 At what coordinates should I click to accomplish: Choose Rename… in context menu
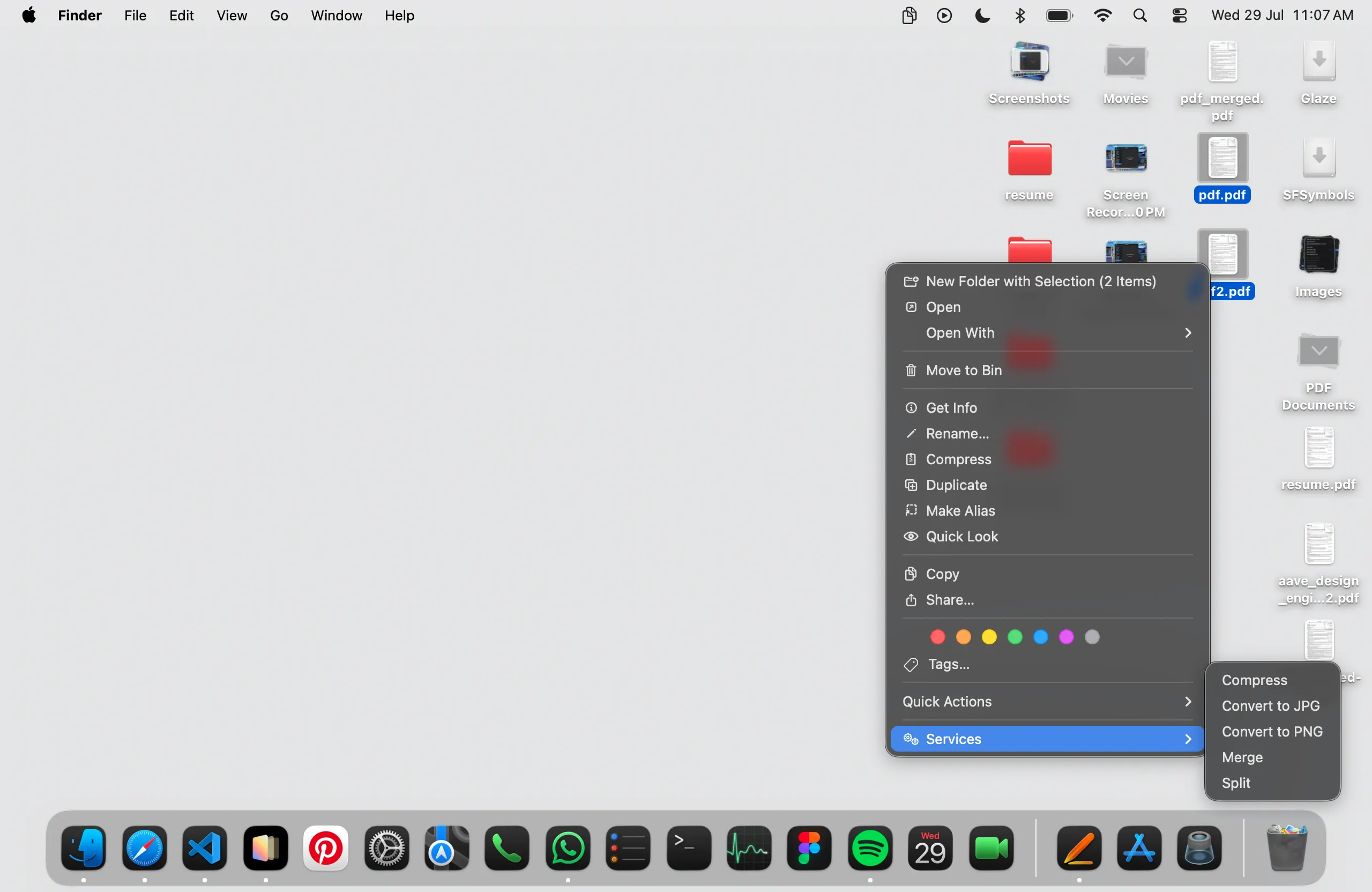tap(1047, 434)
